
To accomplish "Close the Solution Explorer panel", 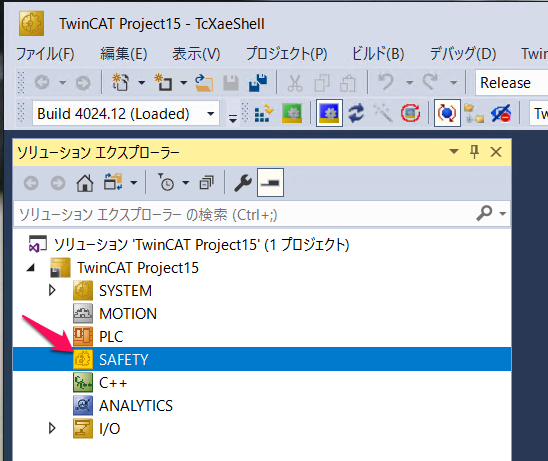I will click(x=496, y=152).
